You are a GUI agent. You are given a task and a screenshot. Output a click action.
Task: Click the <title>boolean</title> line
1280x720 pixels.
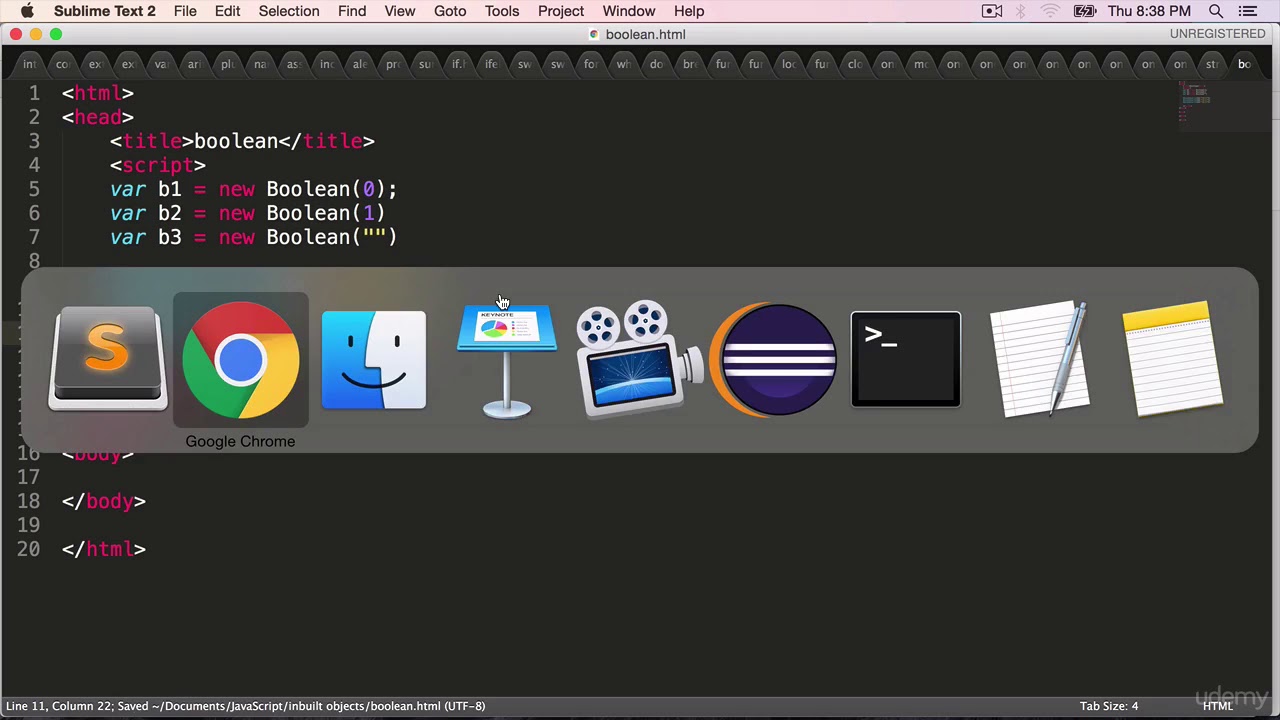(x=242, y=141)
